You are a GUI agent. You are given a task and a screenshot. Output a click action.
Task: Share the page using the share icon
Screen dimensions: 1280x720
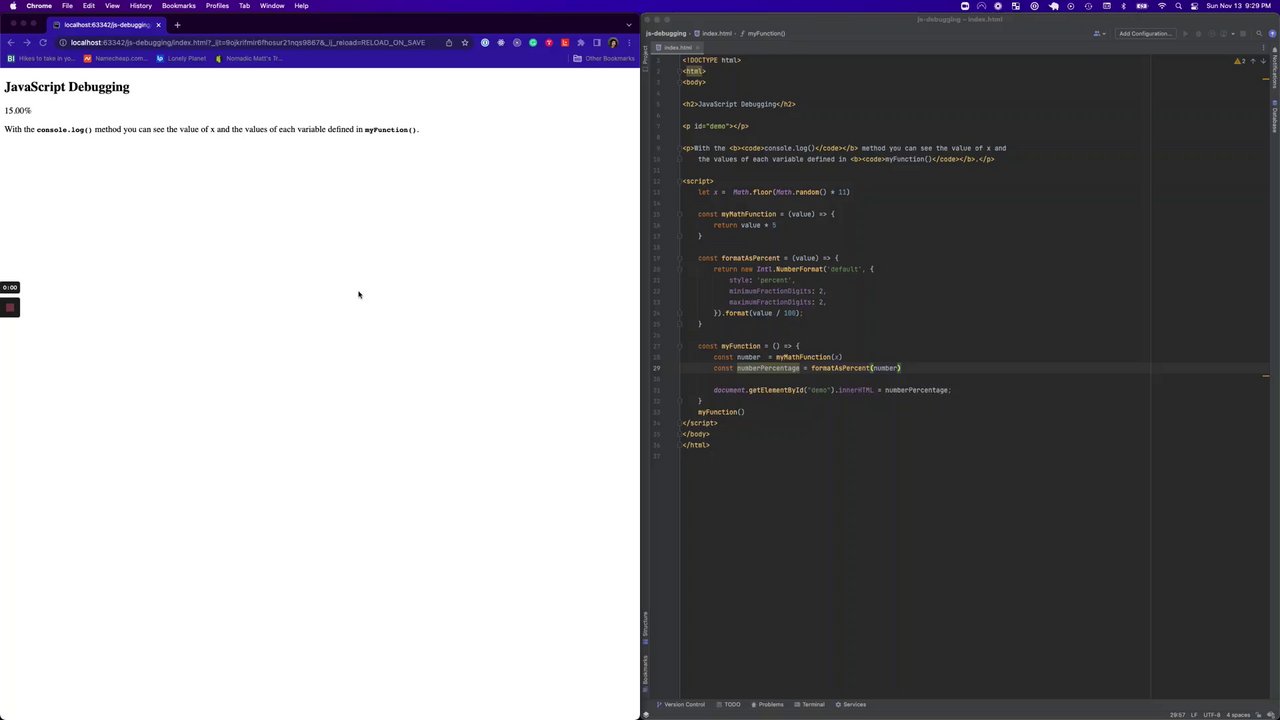(x=449, y=42)
